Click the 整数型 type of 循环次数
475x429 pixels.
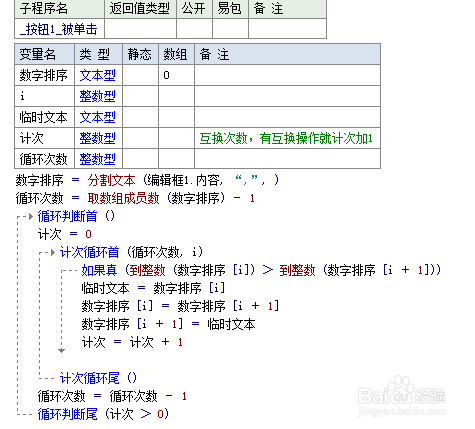point(97,159)
